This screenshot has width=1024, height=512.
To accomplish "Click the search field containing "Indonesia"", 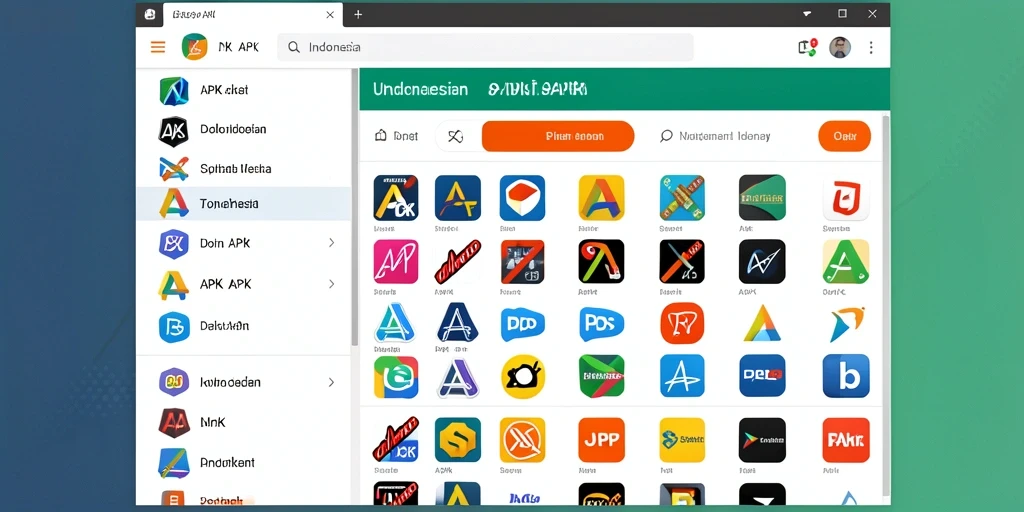I will [x=485, y=47].
